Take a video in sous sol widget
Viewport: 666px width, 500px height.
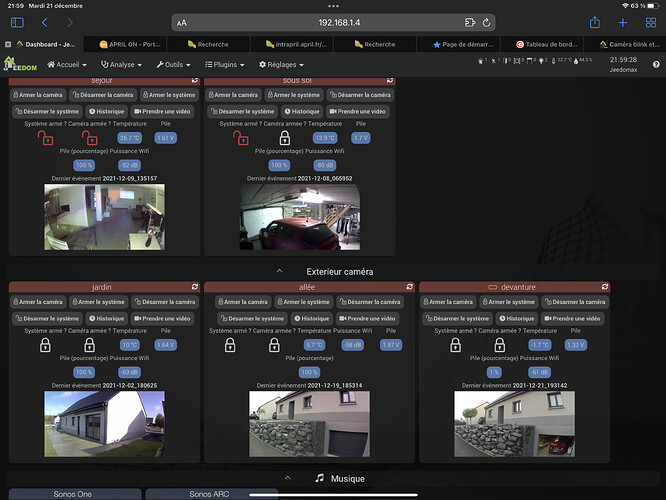coord(358,111)
